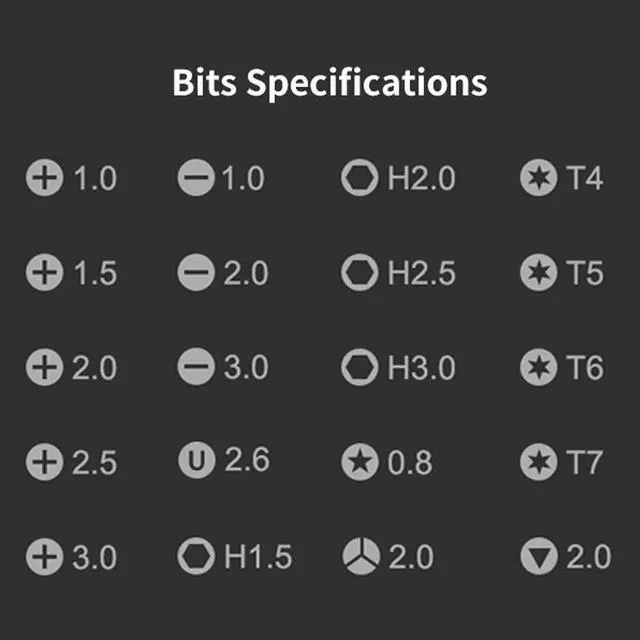Click the Phillips 3.0 cross icon
The image size is (640, 640).
[44, 557]
